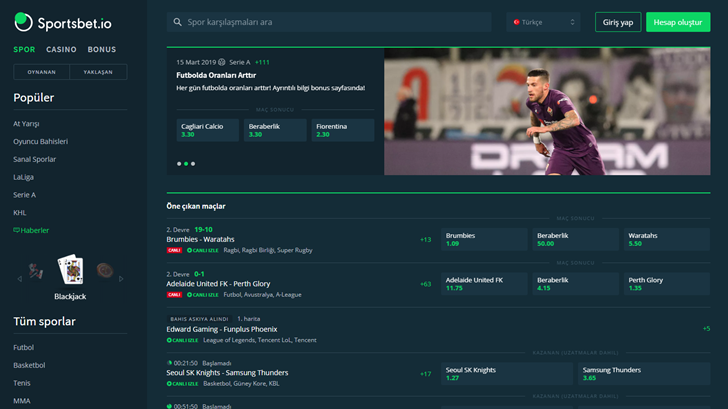This screenshot has width=728, height=409.
Task: Click the Haberler news icon
Action: click(x=16, y=230)
